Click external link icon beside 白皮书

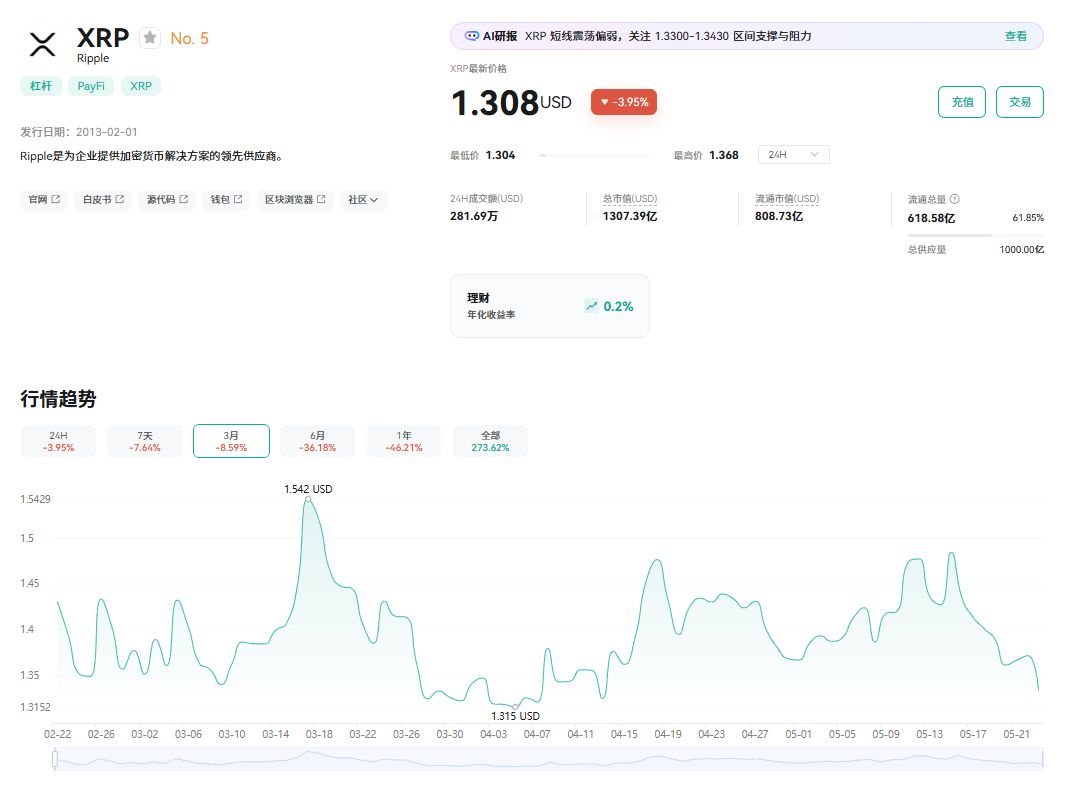click(120, 199)
